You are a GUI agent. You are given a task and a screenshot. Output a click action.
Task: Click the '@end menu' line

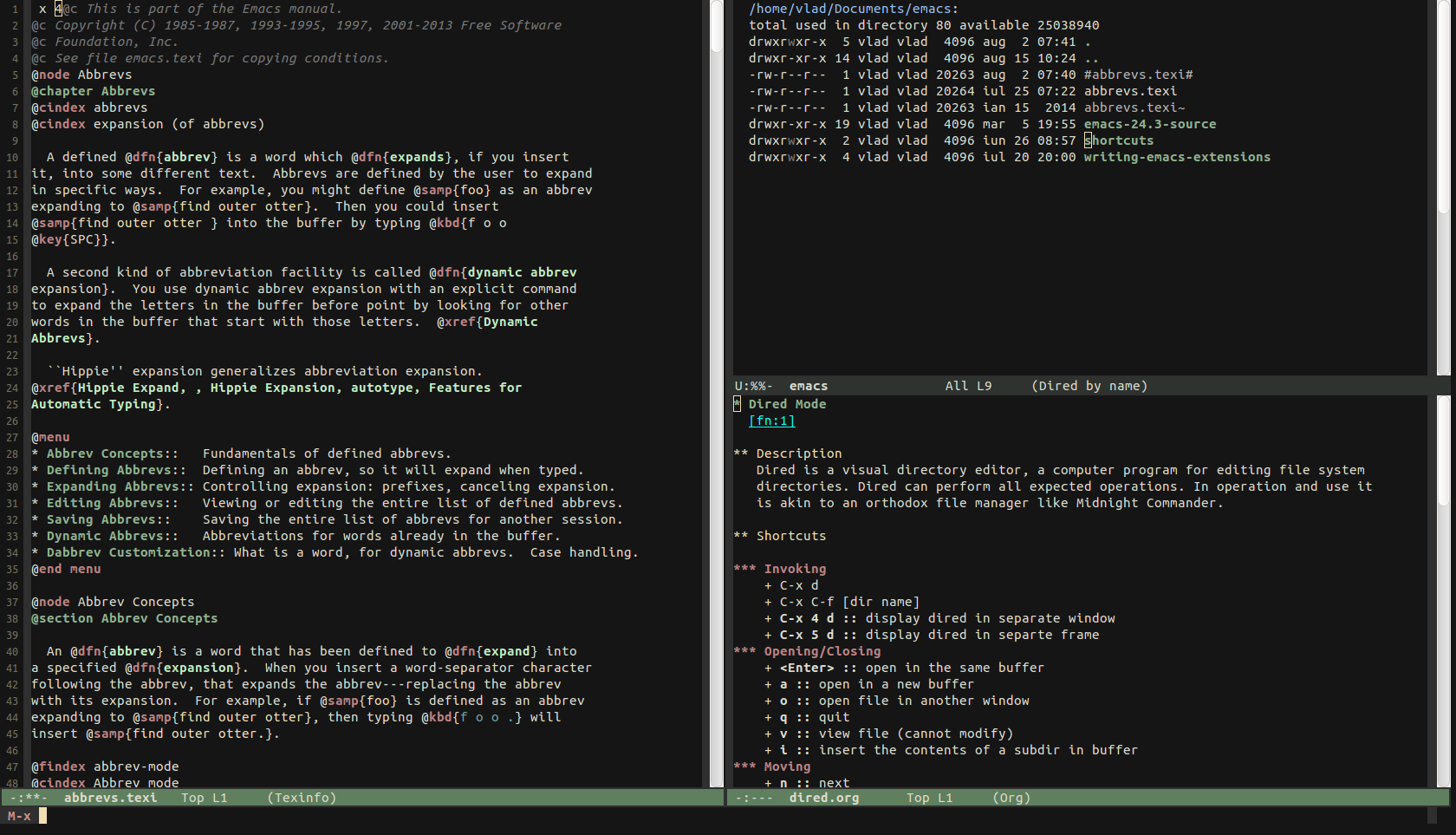coord(66,569)
